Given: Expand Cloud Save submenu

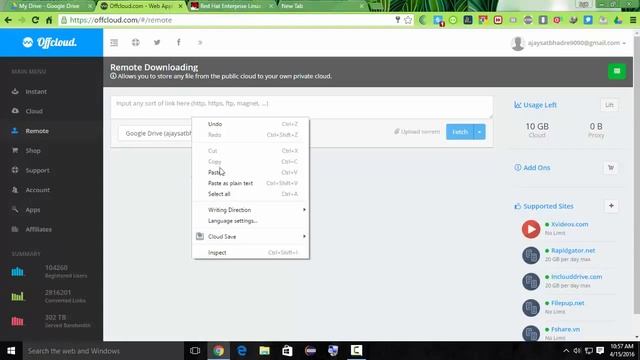Looking at the screenshot, I should coord(251,237).
